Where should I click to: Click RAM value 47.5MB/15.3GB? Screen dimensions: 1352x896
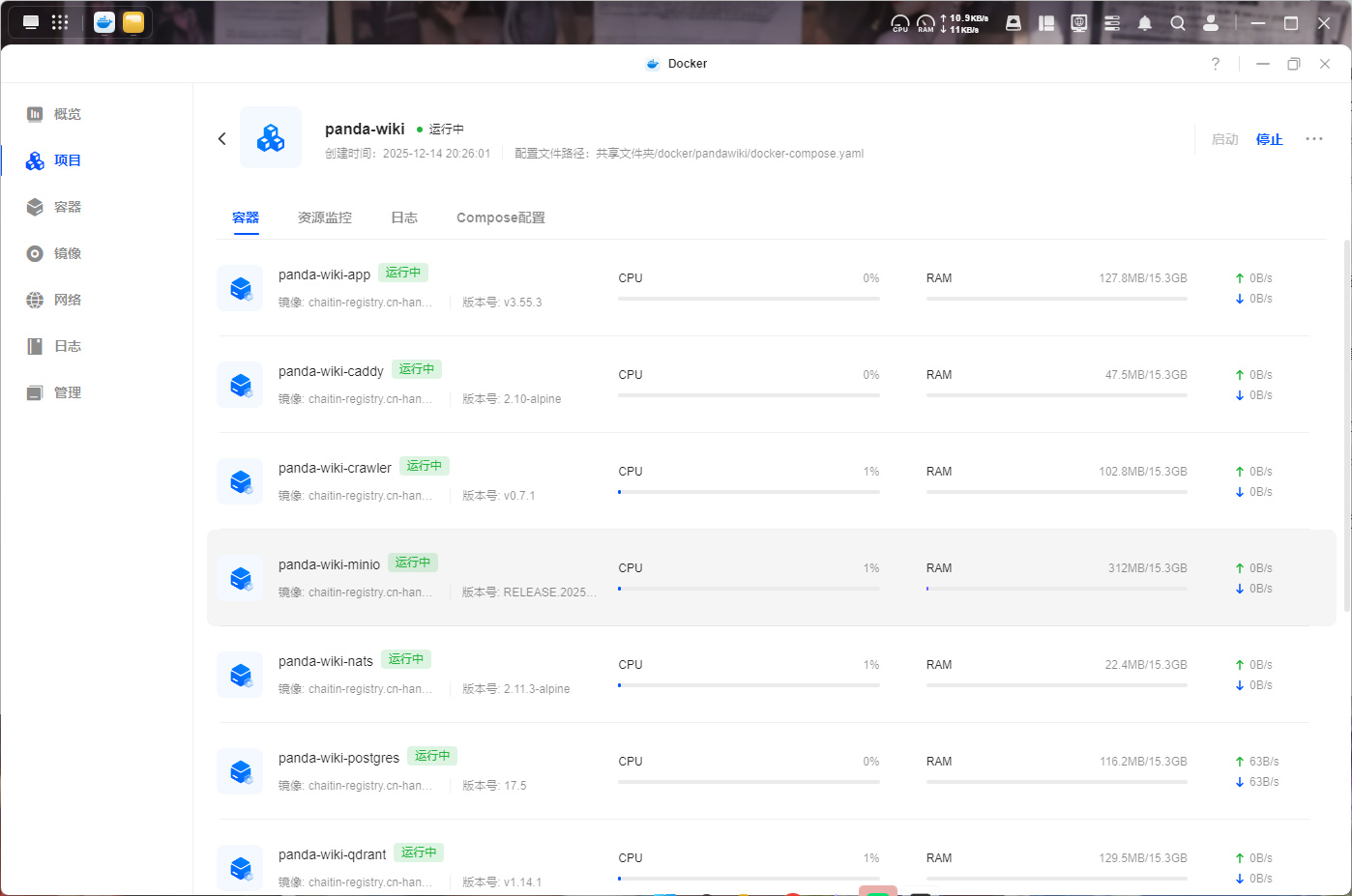(x=1146, y=375)
